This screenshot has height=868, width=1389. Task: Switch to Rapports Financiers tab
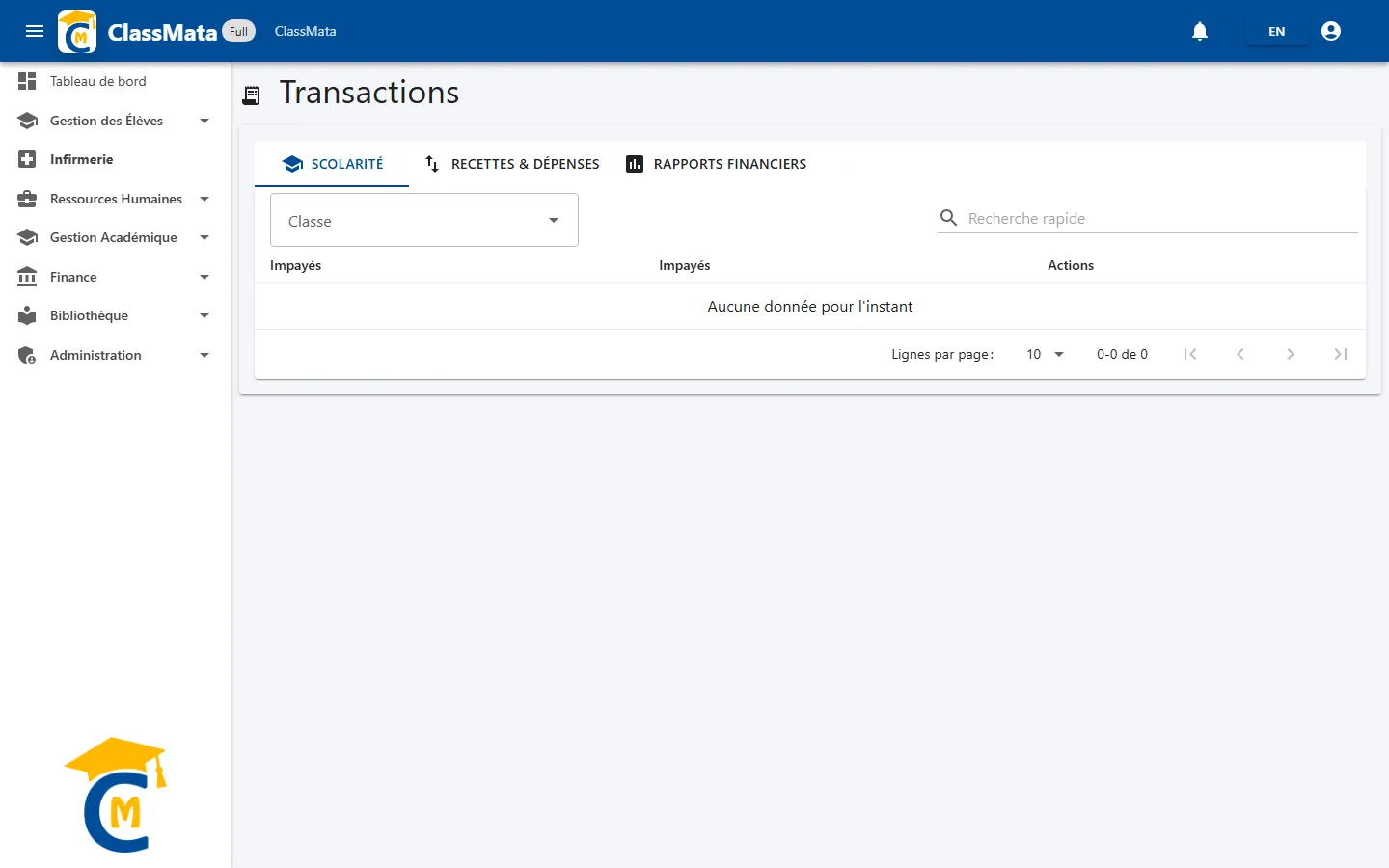click(716, 164)
